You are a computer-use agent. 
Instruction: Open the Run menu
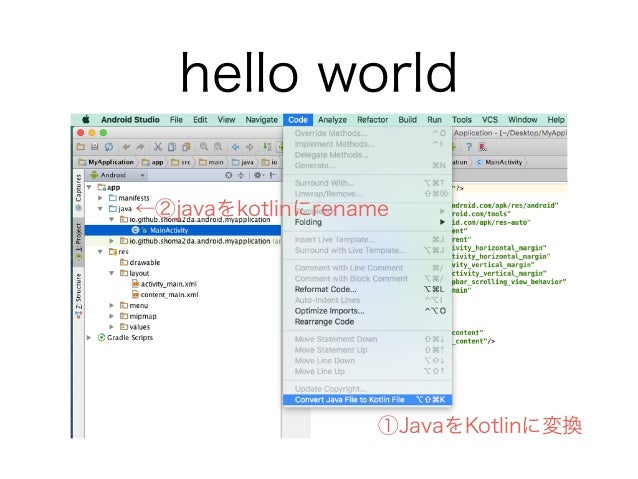click(x=435, y=120)
